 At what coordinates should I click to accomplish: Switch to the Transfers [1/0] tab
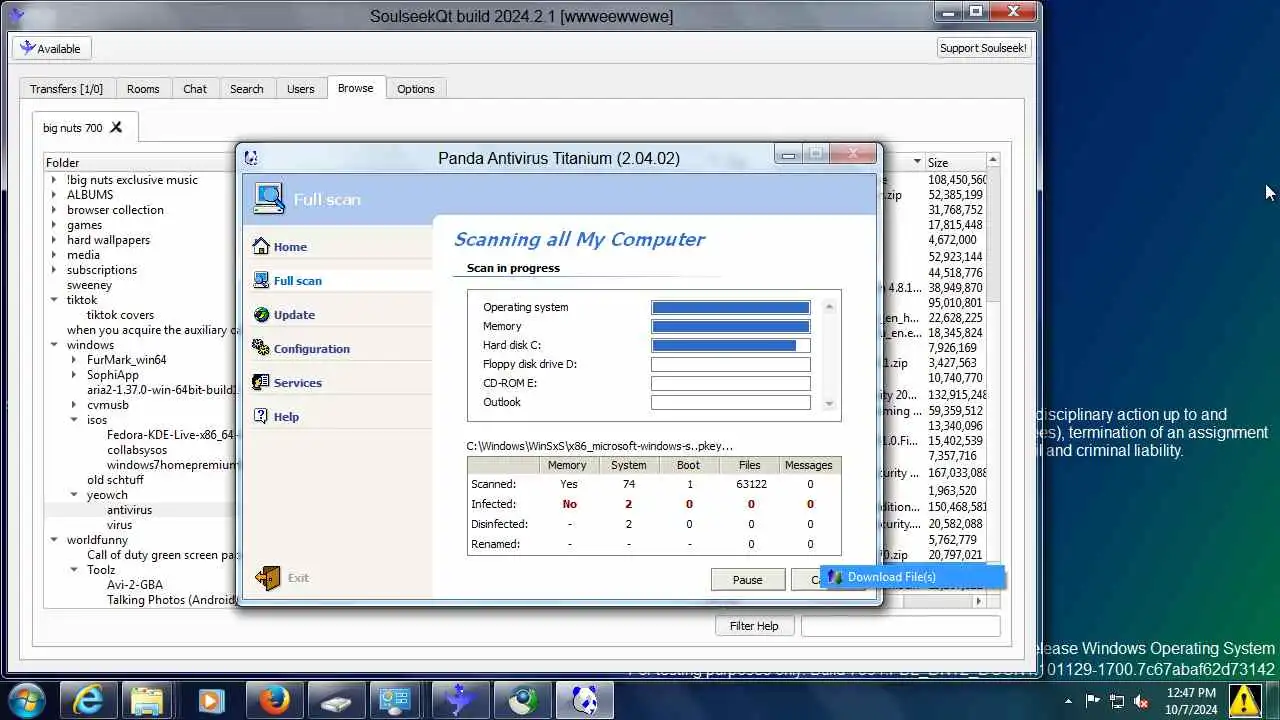pyautogui.click(x=66, y=89)
